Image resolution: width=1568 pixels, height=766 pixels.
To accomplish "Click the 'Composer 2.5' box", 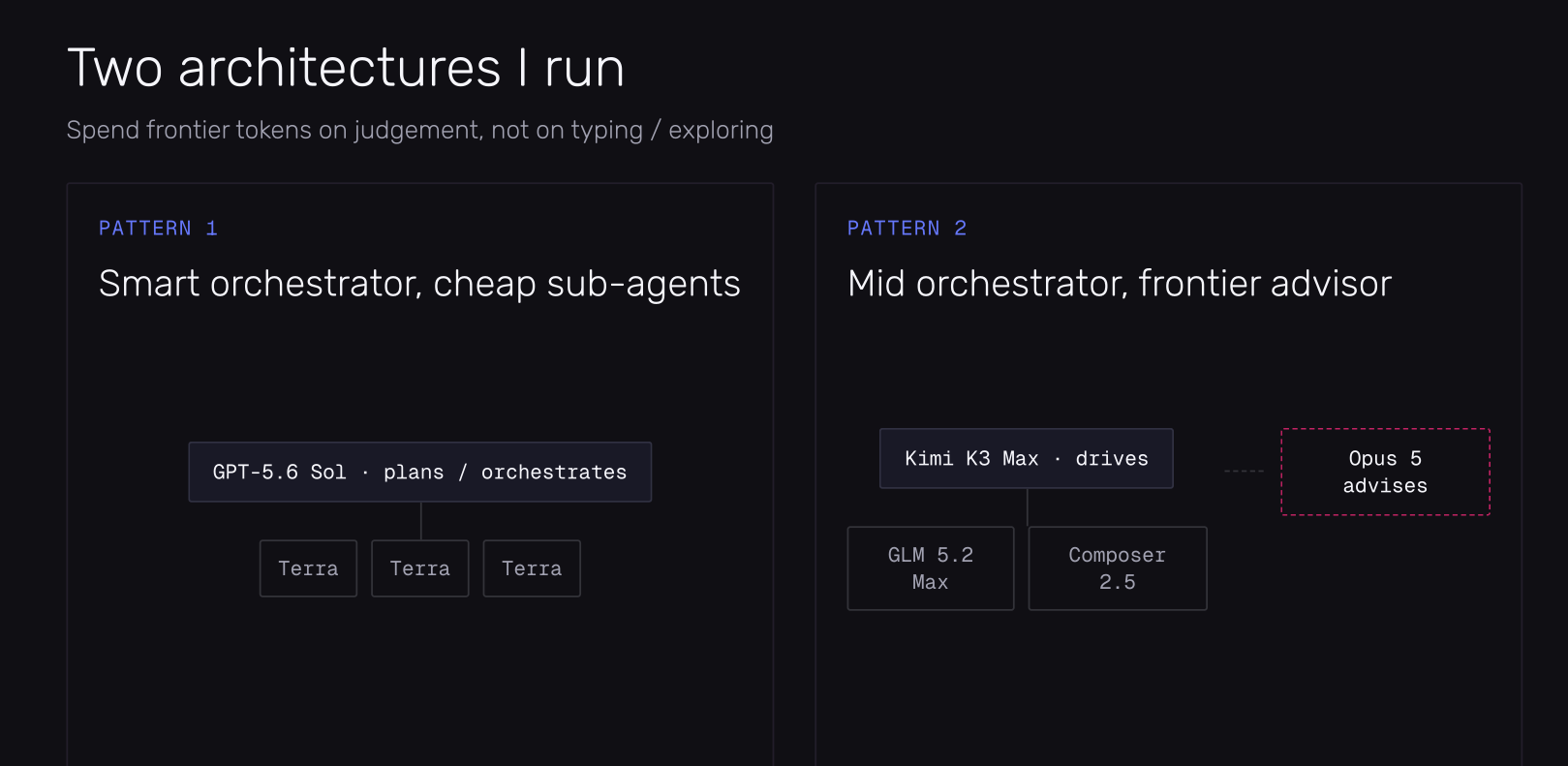I will pyautogui.click(x=1118, y=568).
